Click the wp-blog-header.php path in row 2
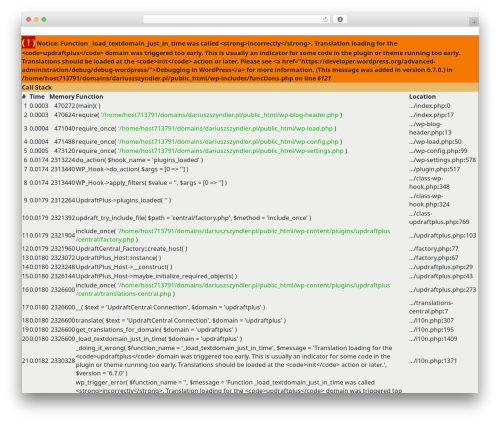The width and height of the screenshot is (500, 423). tap(220, 115)
